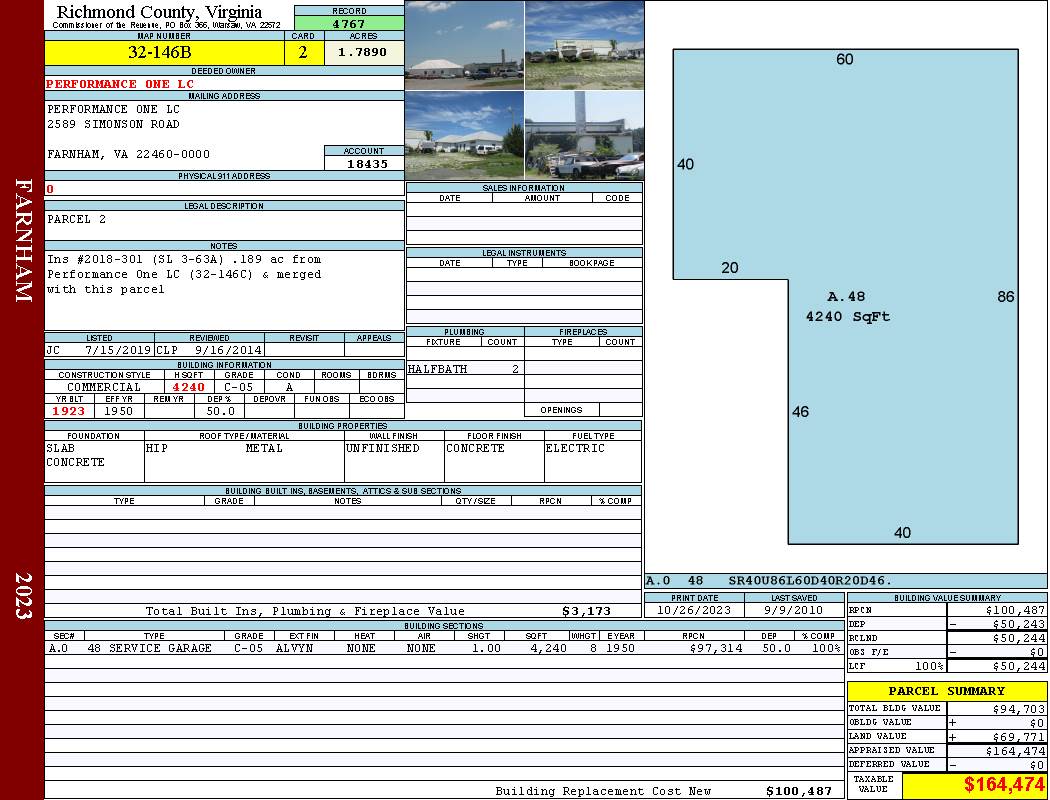1050x800 pixels.
Task: Click the blue building sketch footprint
Action: pyautogui.click(x=900, y=250)
